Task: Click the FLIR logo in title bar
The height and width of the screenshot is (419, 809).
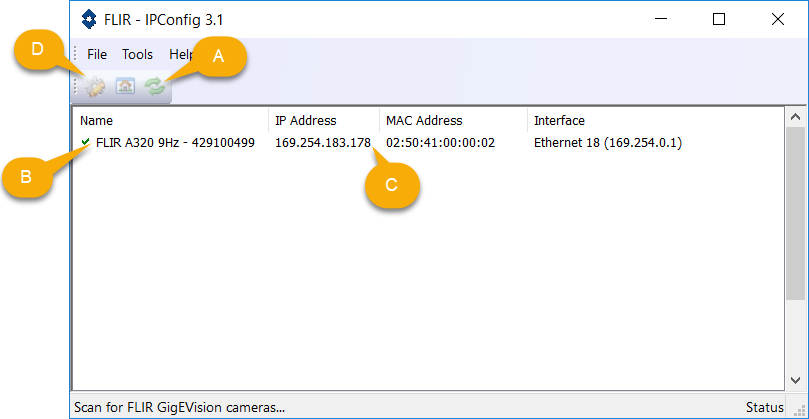Action: click(88, 19)
